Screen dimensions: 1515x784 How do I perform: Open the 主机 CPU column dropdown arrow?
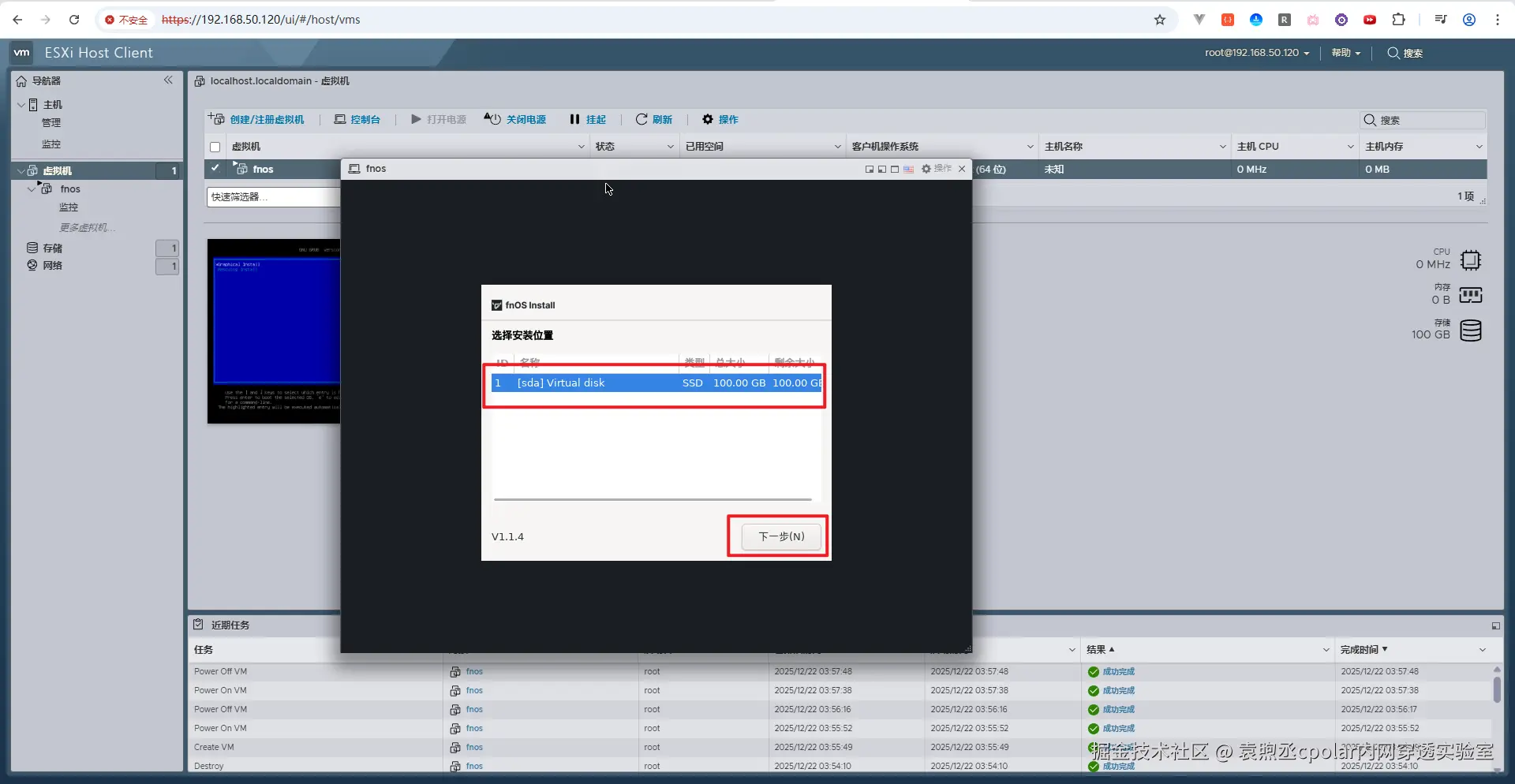pyautogui.click(x=1351, y=147)
